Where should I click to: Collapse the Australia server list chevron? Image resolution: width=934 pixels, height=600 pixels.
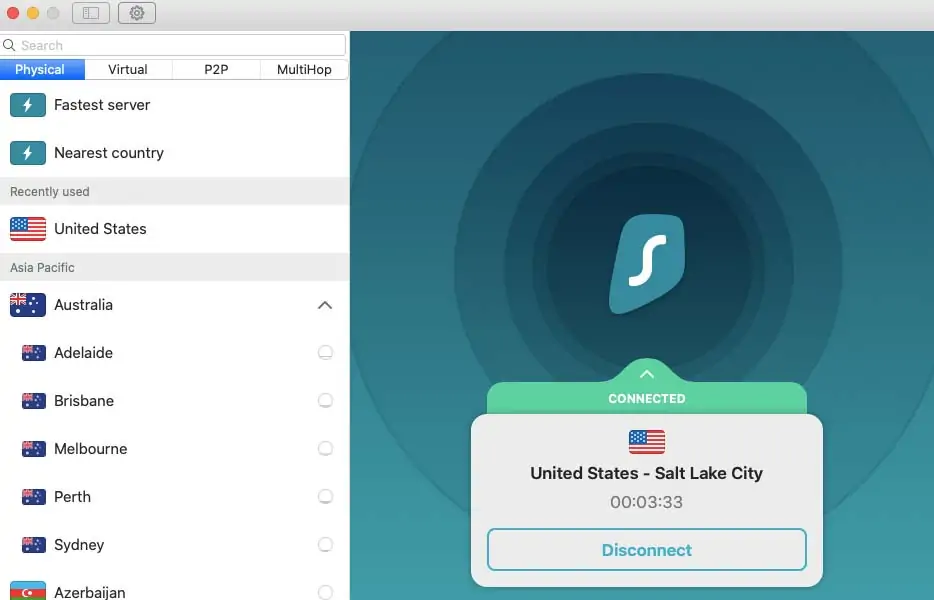pos(325,305)
